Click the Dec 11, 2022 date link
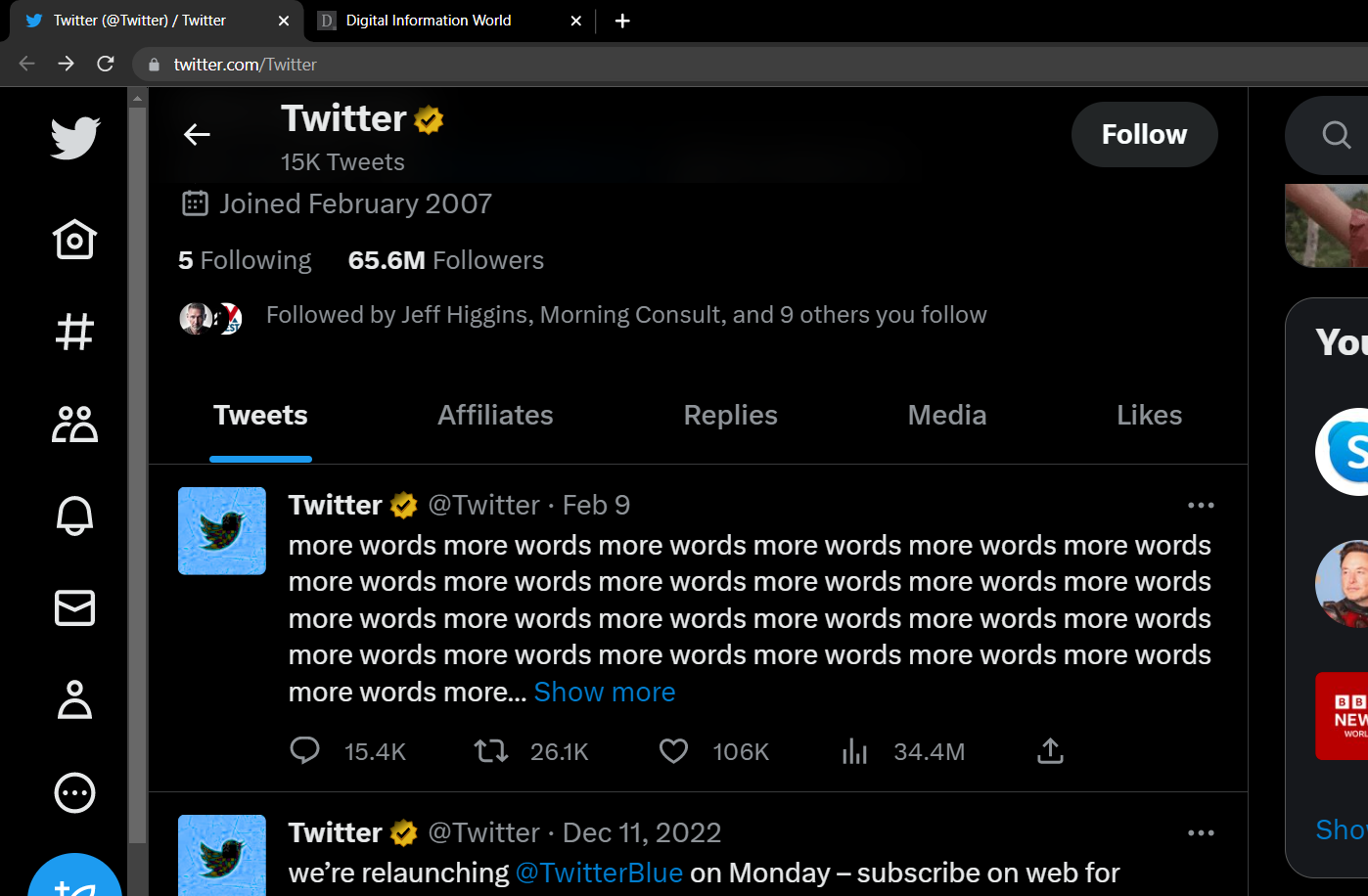 (x=642, y=832)
